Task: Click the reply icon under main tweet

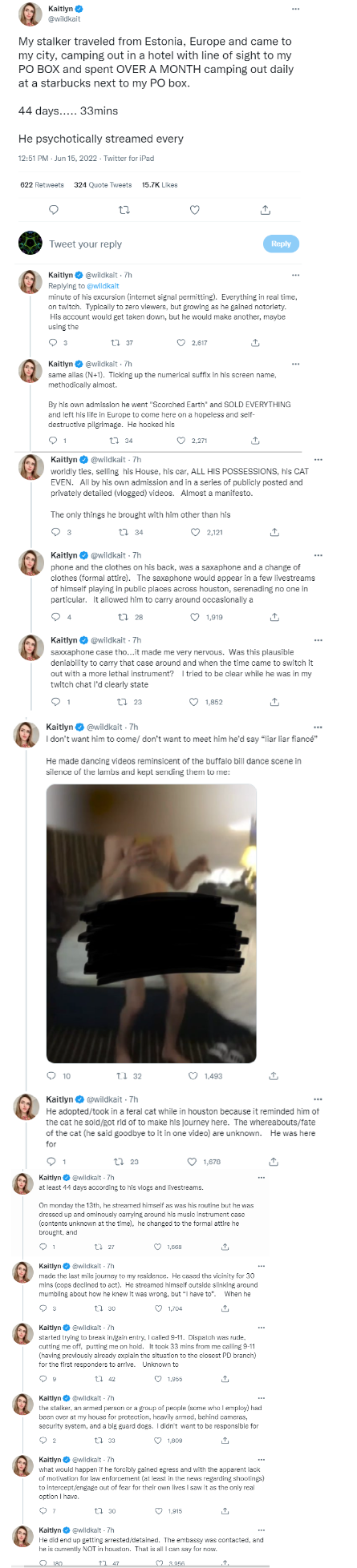Action: click(54, 210)
